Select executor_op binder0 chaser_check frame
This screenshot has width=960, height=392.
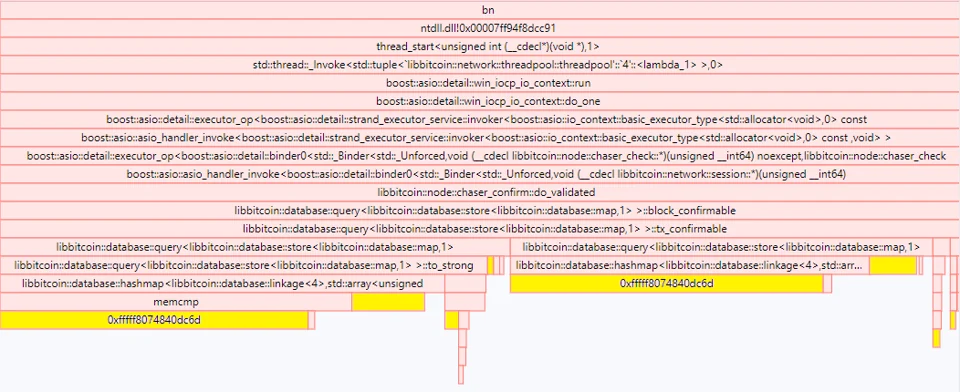click(x=480, y=156)
